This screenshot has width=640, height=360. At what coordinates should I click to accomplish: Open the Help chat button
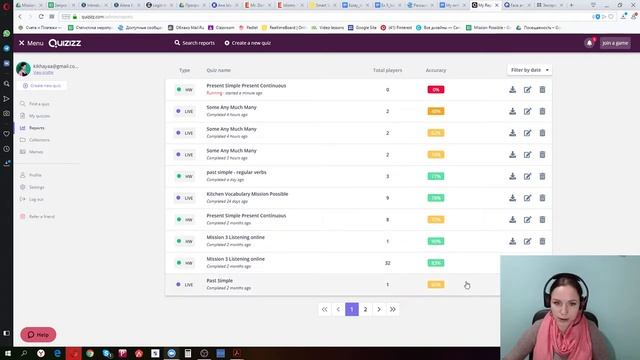(x=38, y=335)
